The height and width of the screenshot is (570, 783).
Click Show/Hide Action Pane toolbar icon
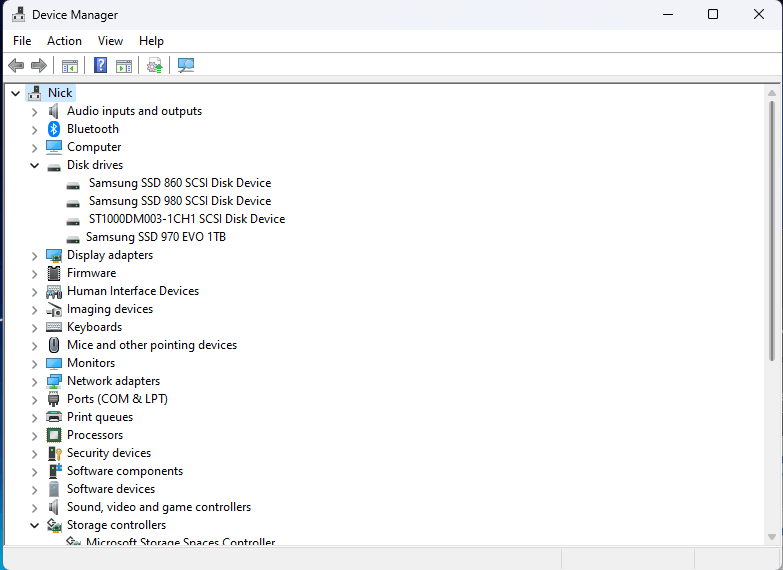pos(124,65)
